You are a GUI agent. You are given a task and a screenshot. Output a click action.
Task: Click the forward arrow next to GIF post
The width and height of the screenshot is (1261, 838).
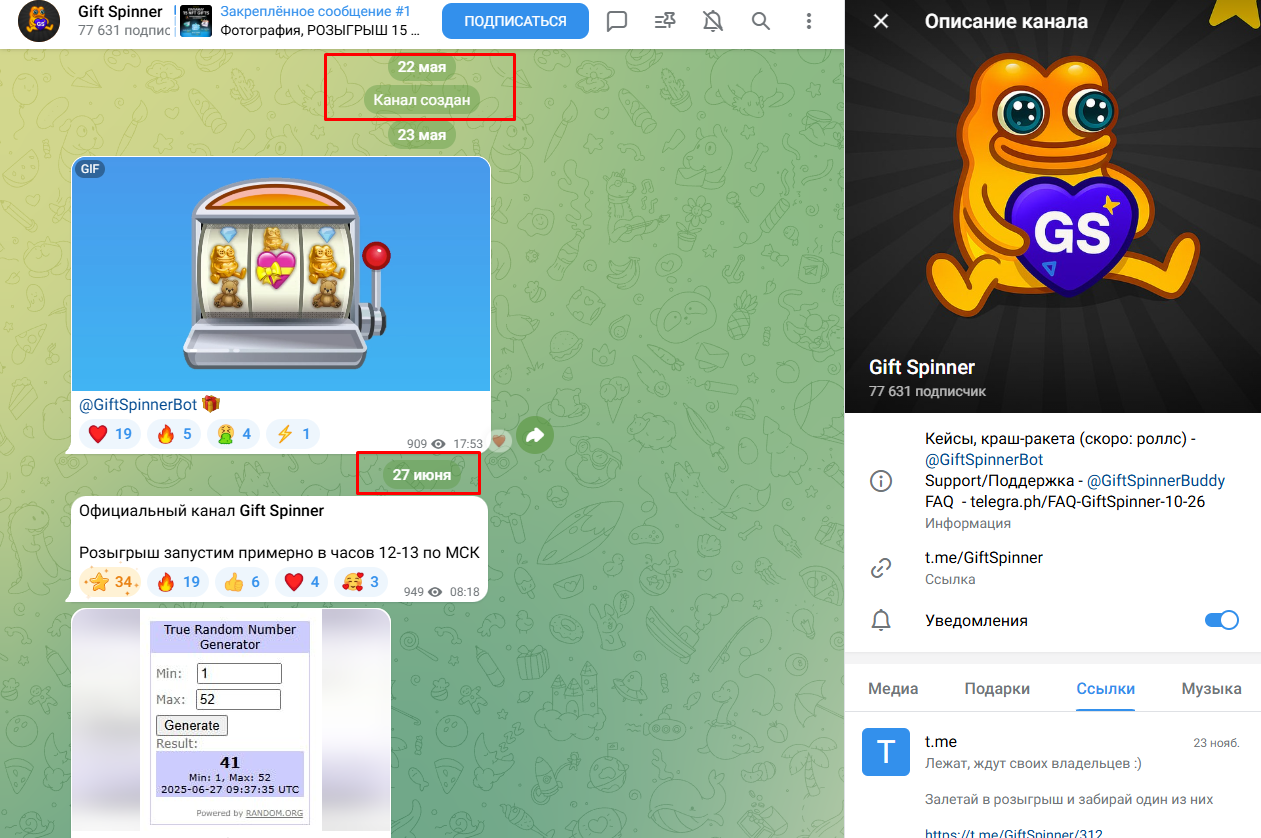(535, 435)
